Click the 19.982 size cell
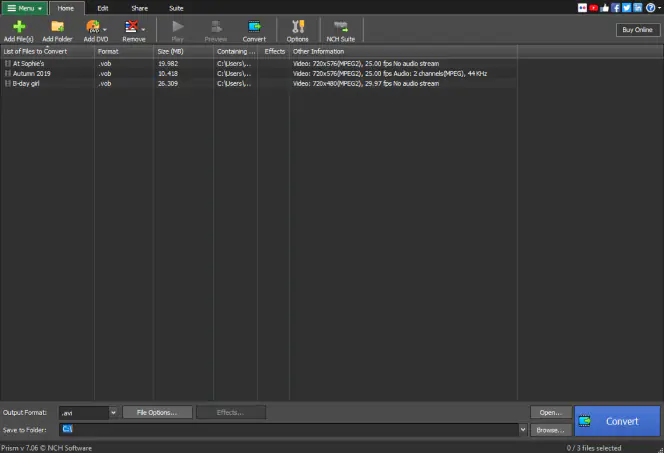664x453 pixels. [168, 64]
